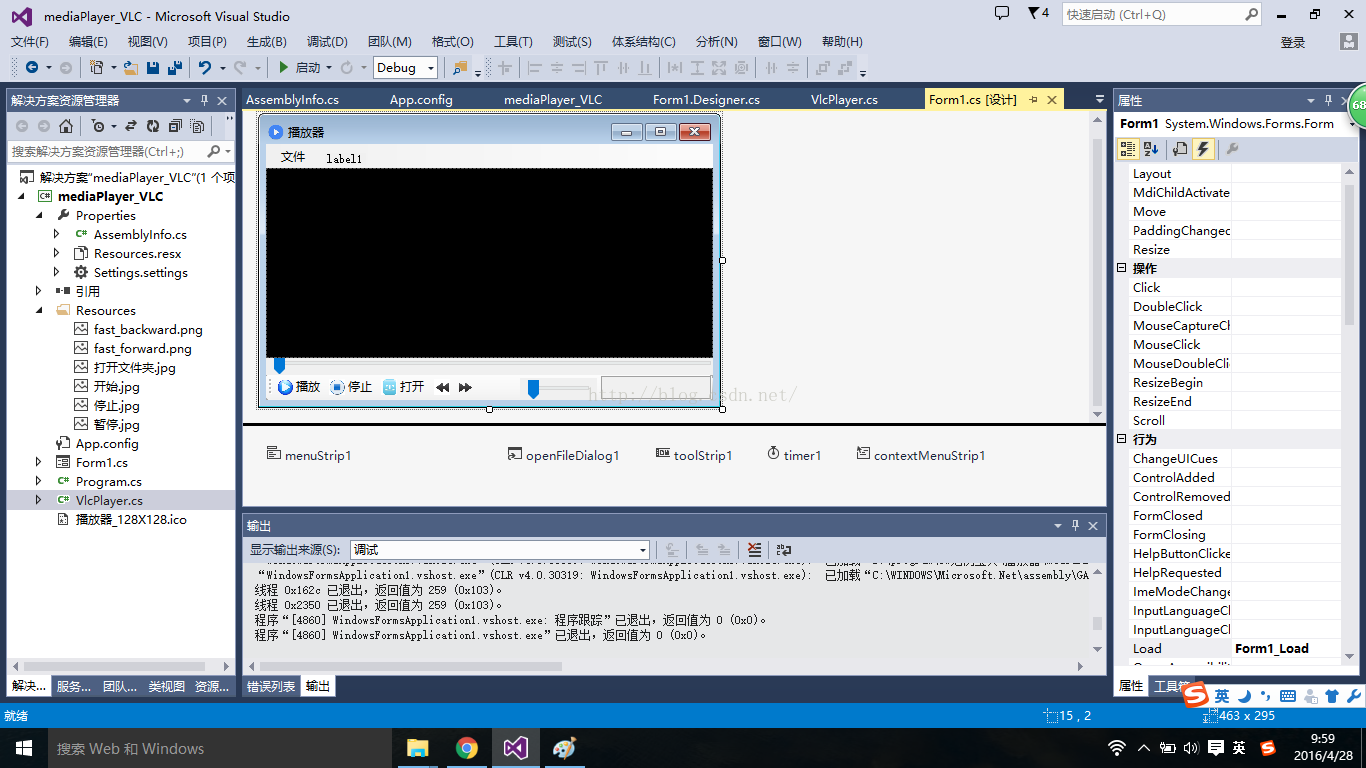Click the fast forward button on form
Image resolution: width=1366 pixels, height=768 pixels.
(x=465, y=387)
